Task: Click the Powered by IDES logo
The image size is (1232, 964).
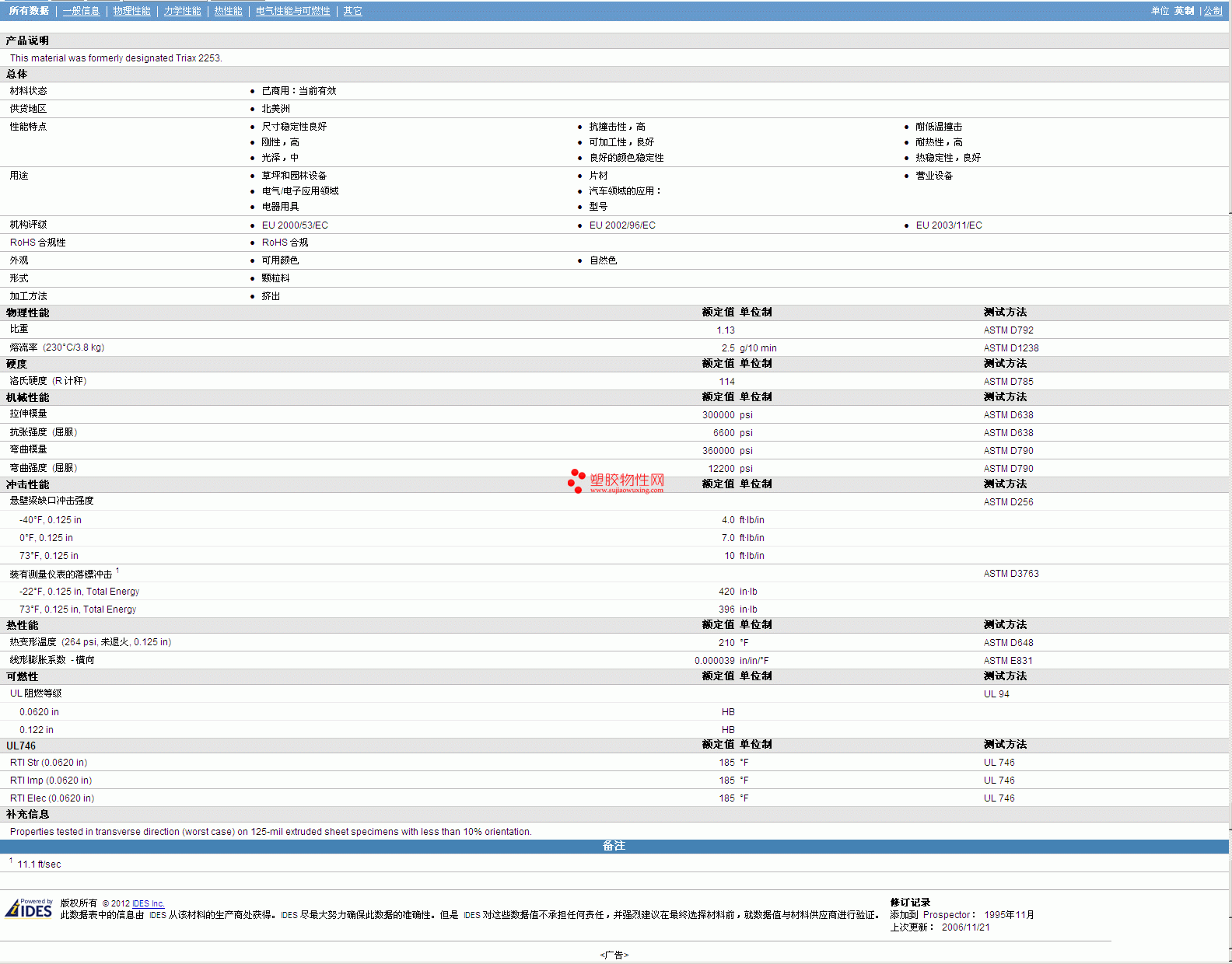Action: [30, 908]
